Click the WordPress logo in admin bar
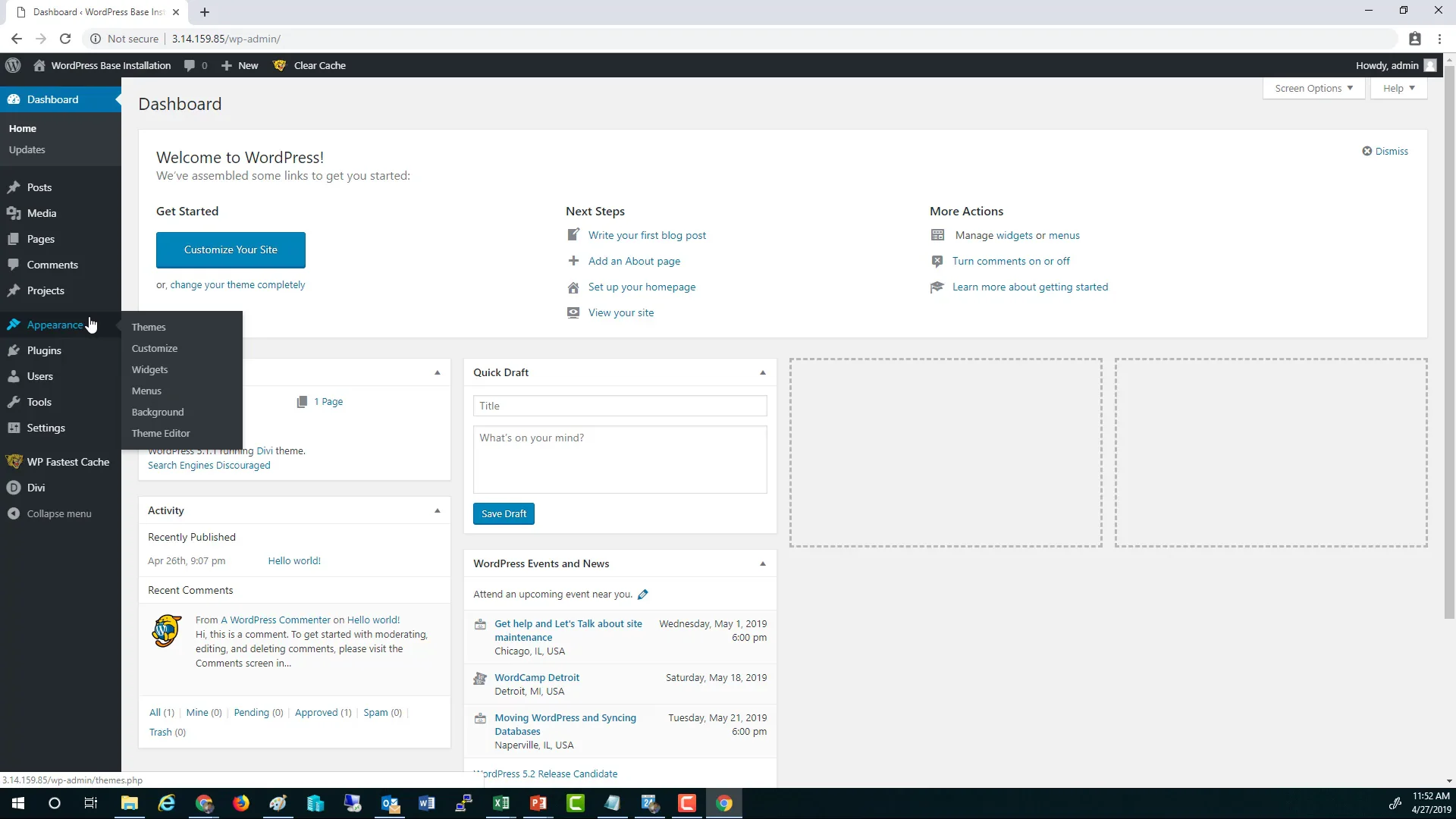This screenshot has width=1456, height=819. [13, 66]
